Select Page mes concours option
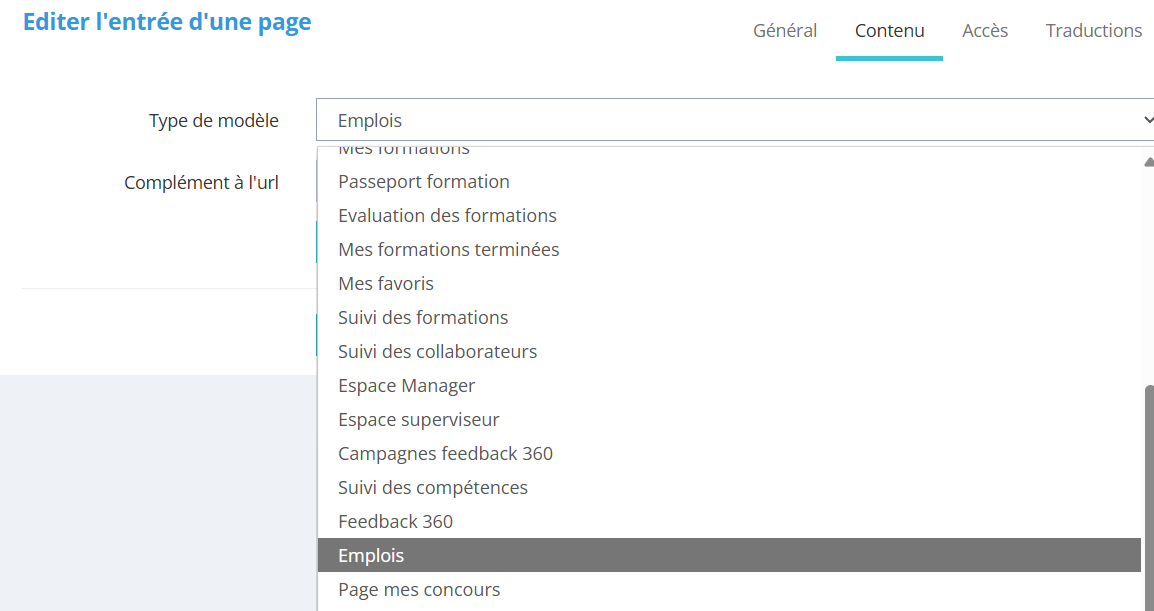Viewport: 1154px width, 611px height. 419,590
